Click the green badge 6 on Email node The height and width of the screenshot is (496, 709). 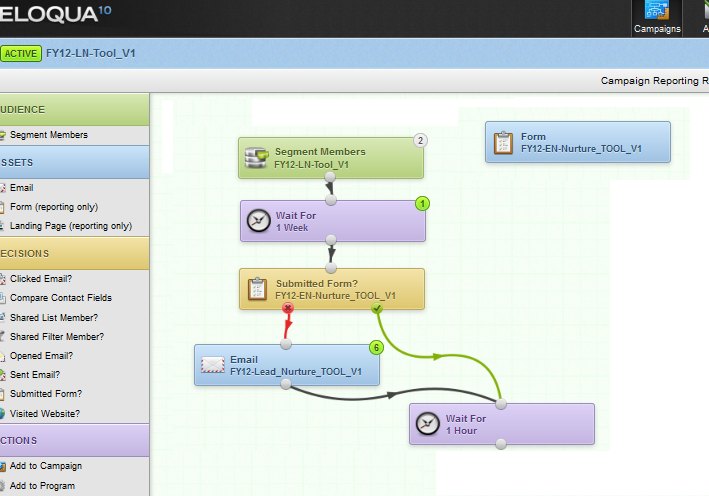(x=376, y=347)
